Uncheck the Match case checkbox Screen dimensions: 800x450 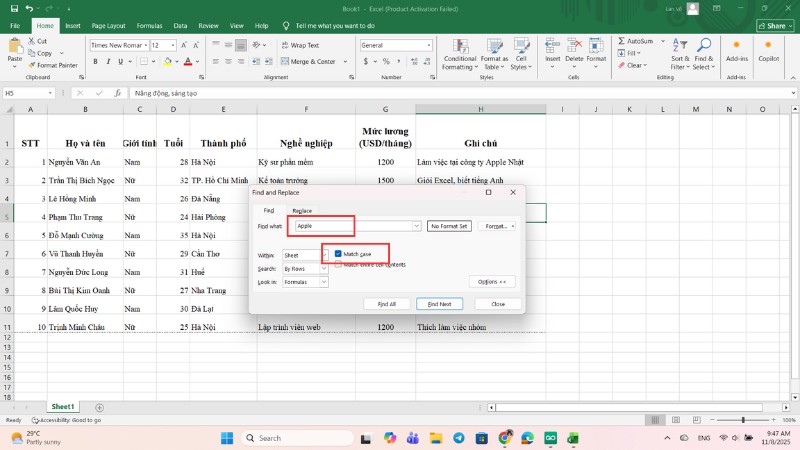[339, 254]
